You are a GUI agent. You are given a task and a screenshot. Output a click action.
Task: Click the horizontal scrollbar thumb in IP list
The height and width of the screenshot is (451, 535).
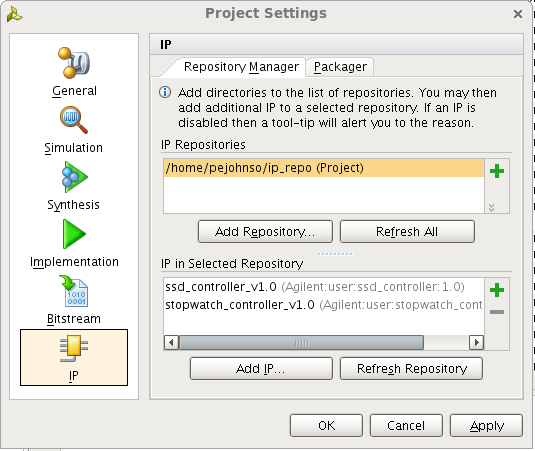pos(302,342)
